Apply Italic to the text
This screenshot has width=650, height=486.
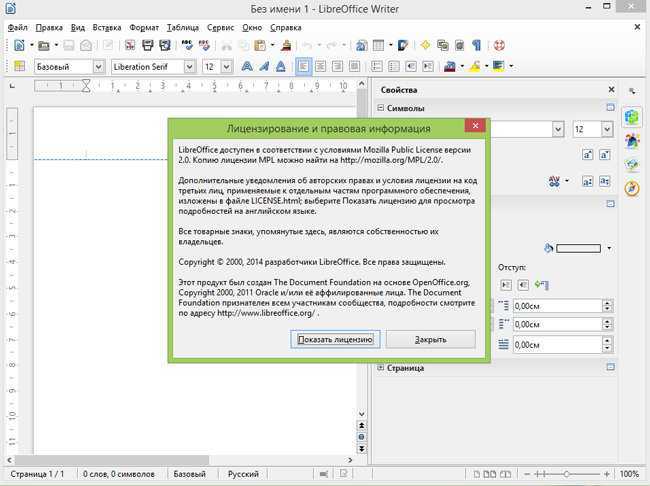pos(264,66)
